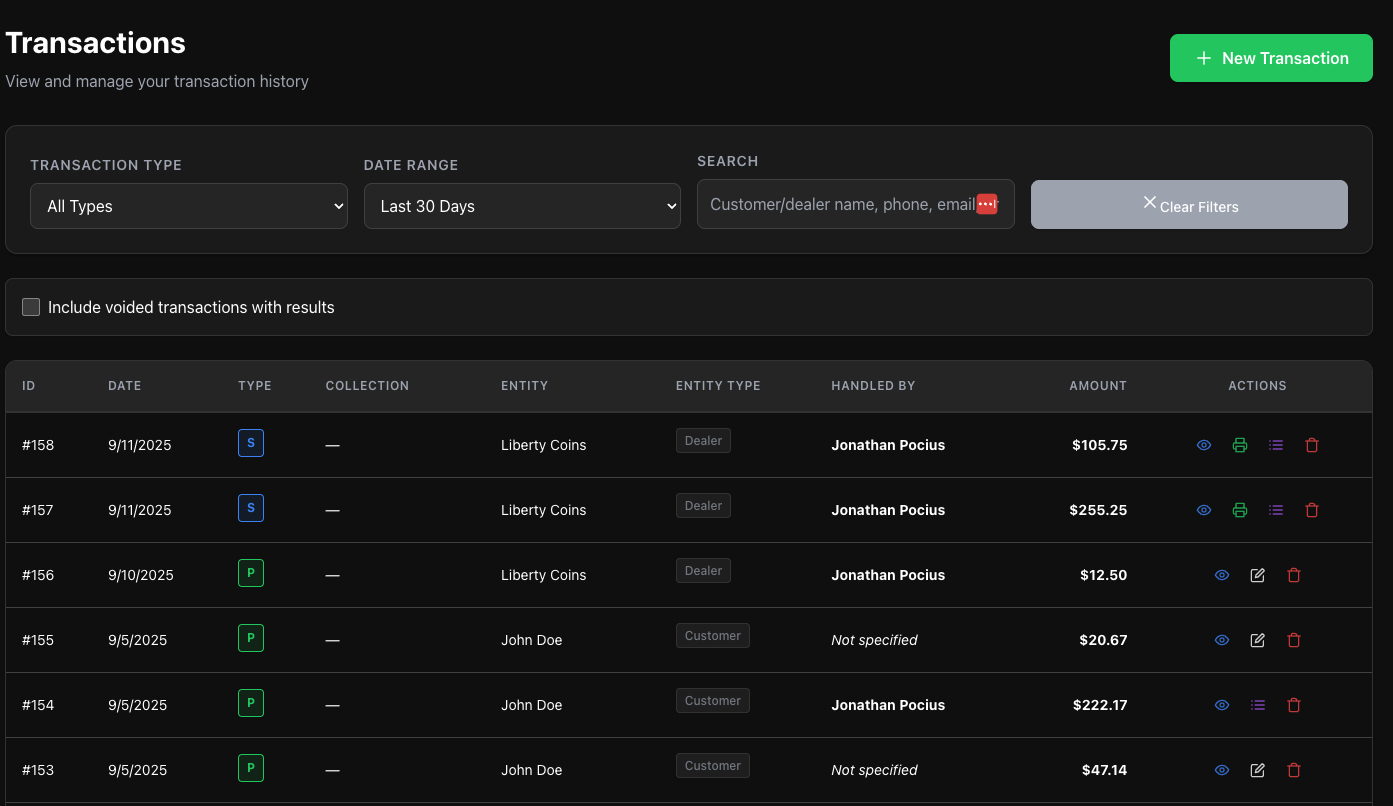1393x806 pixels.
Task: Delete transaction #157
Action: coord(1311,509)
